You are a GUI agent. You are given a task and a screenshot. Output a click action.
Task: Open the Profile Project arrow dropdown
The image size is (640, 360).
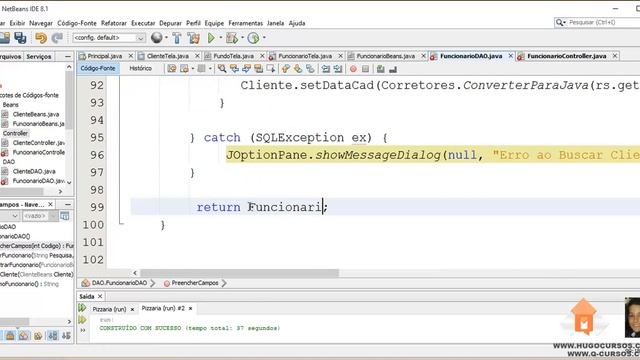click(x=264, y=38)
